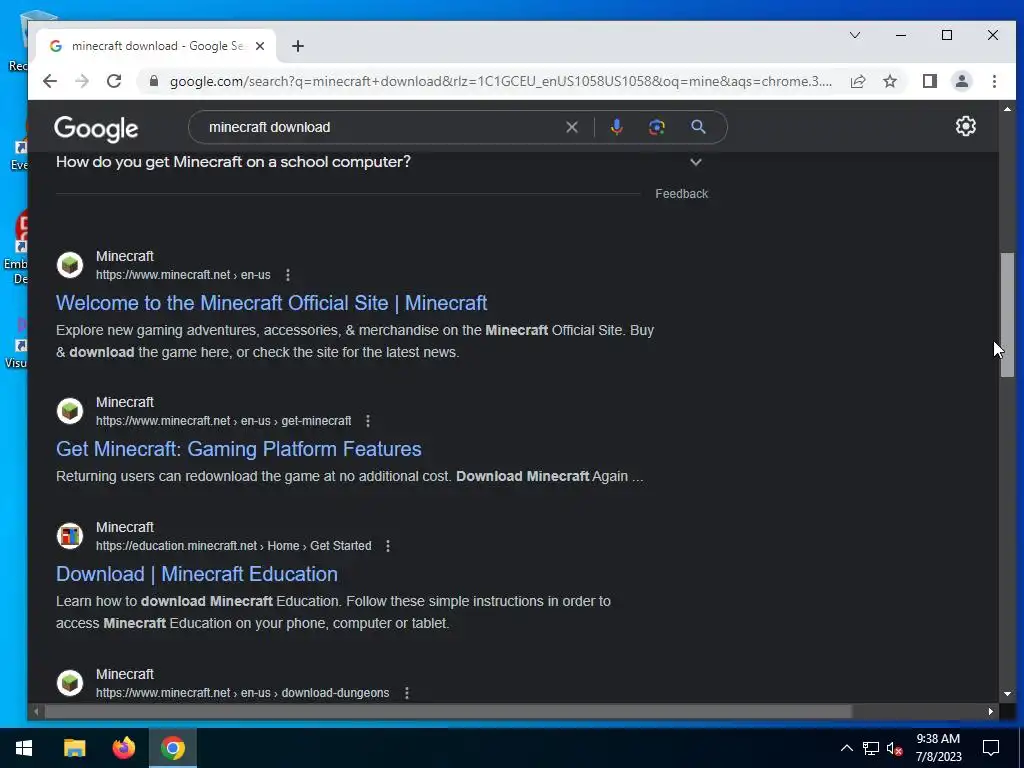Click scroll-down arrow of vertical scrollbar
Viewport: 1024px width, 768px height.
pos(1007,694)
